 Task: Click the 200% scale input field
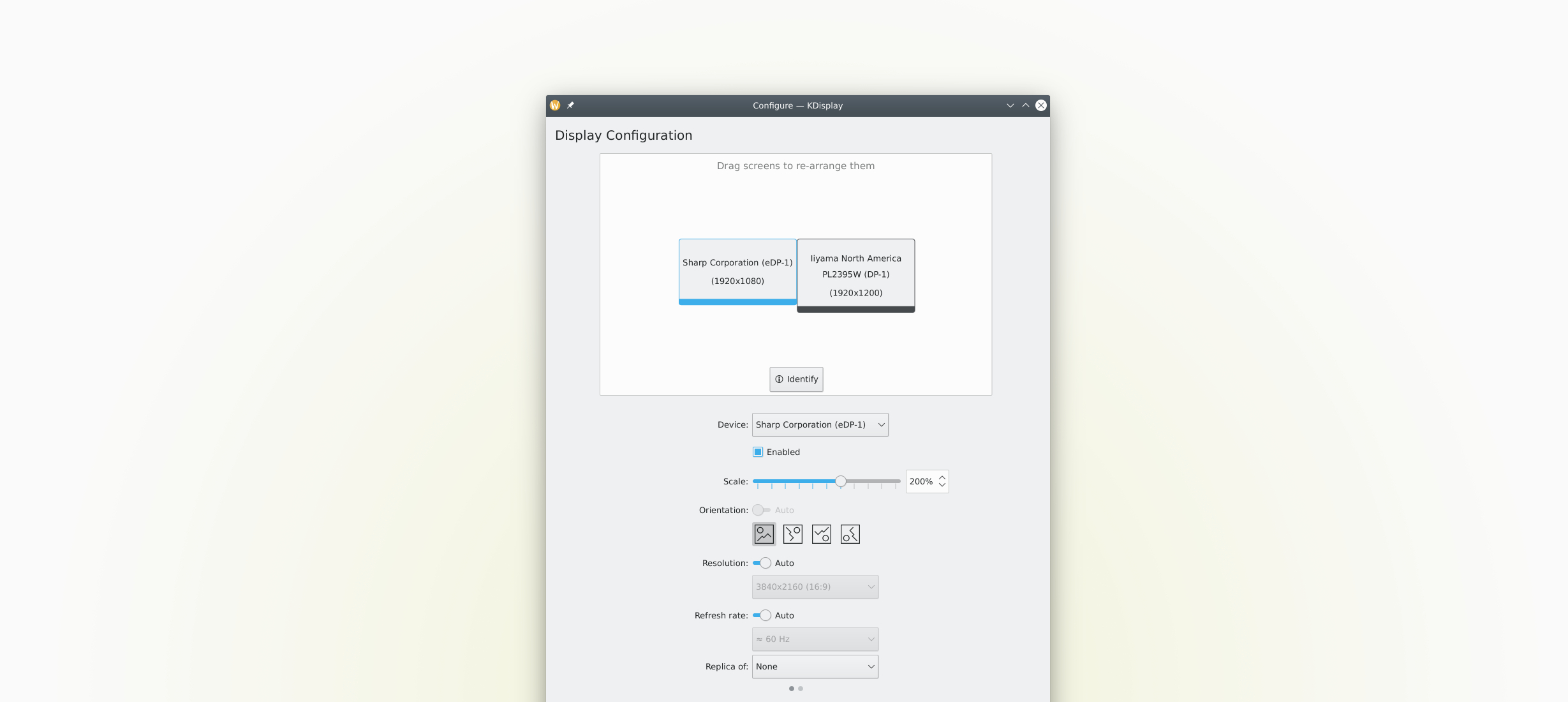point(921,482)
